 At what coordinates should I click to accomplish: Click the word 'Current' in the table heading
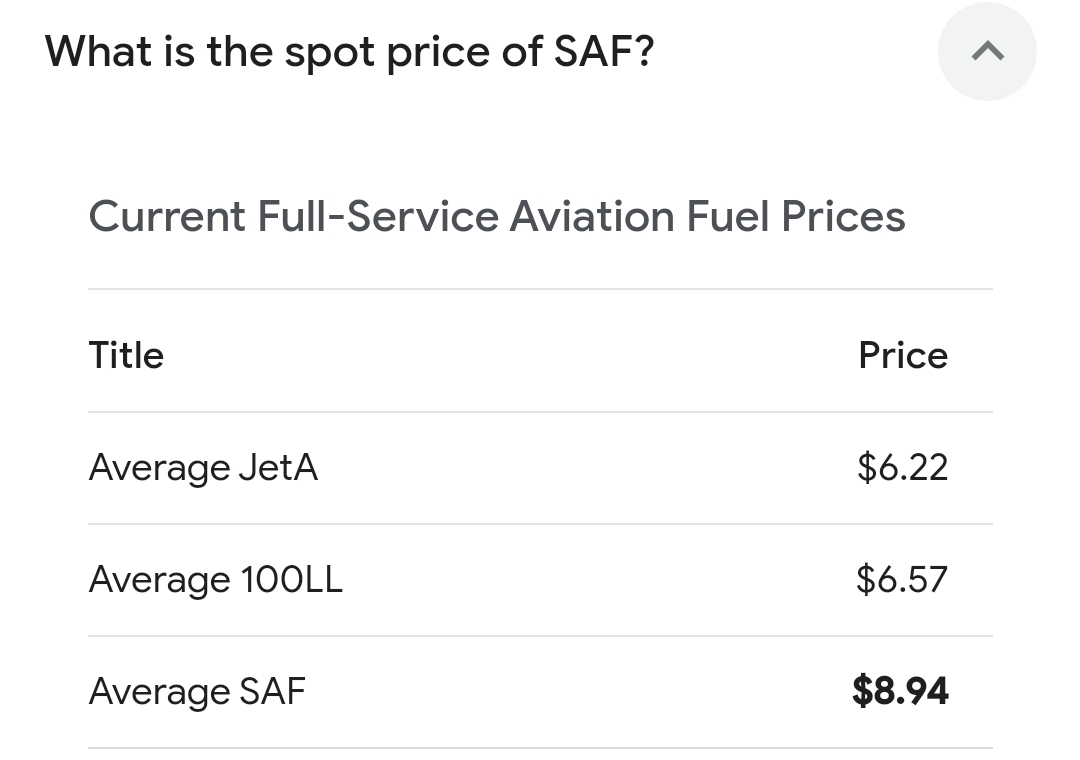click(167, 216)
